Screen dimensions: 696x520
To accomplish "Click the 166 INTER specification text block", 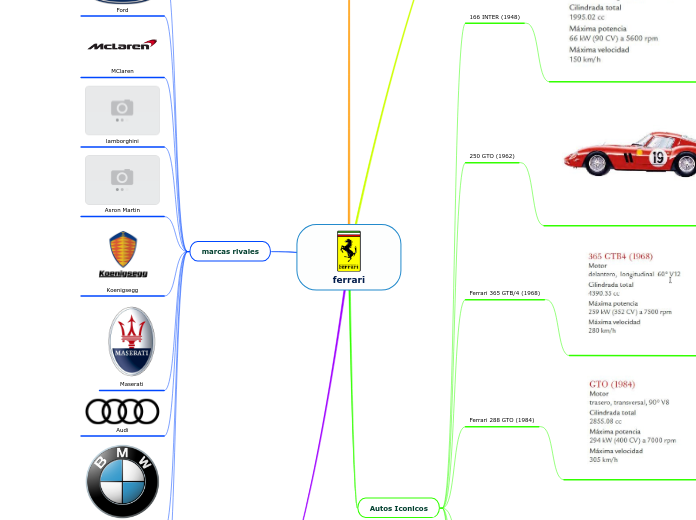I will click(613, 32).
